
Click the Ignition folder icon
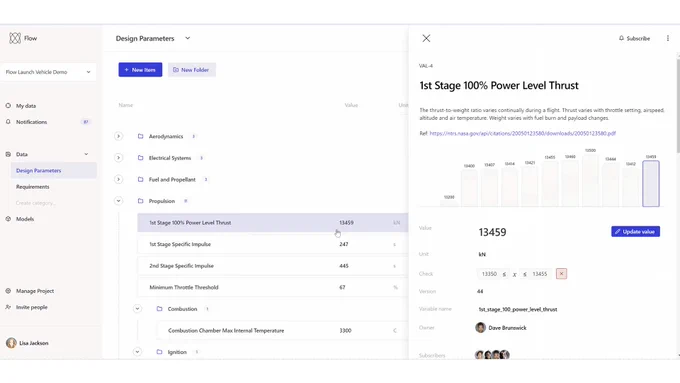[x=159, y=352]
